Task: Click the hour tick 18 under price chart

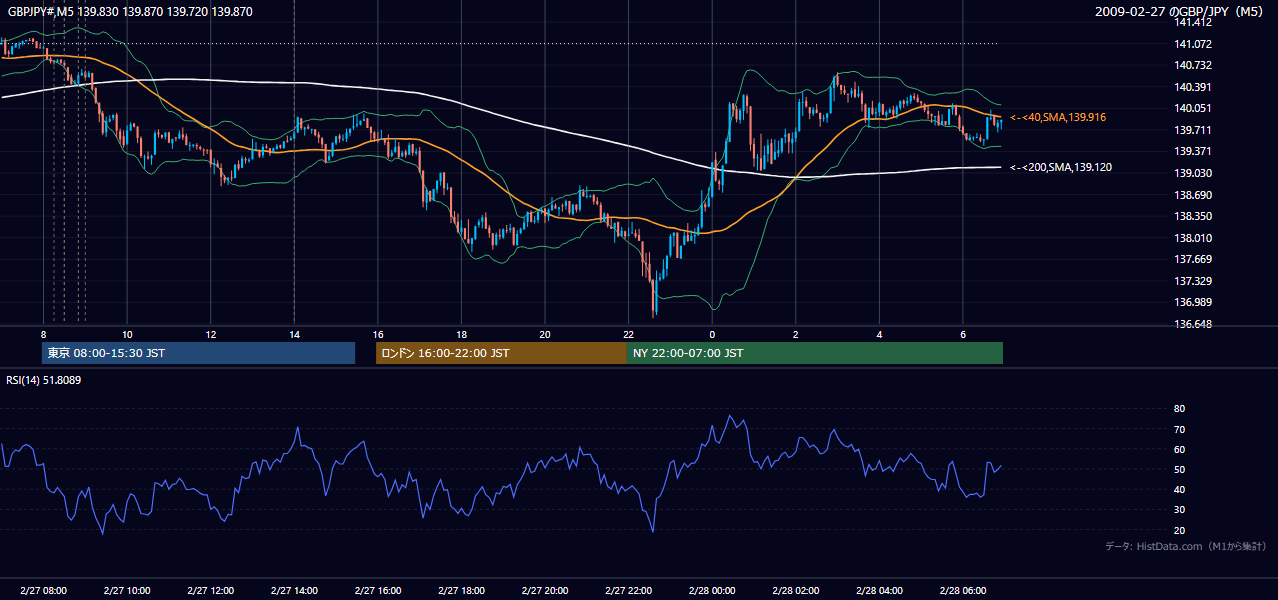Action: pyautogui.click(x=461, y=334)
